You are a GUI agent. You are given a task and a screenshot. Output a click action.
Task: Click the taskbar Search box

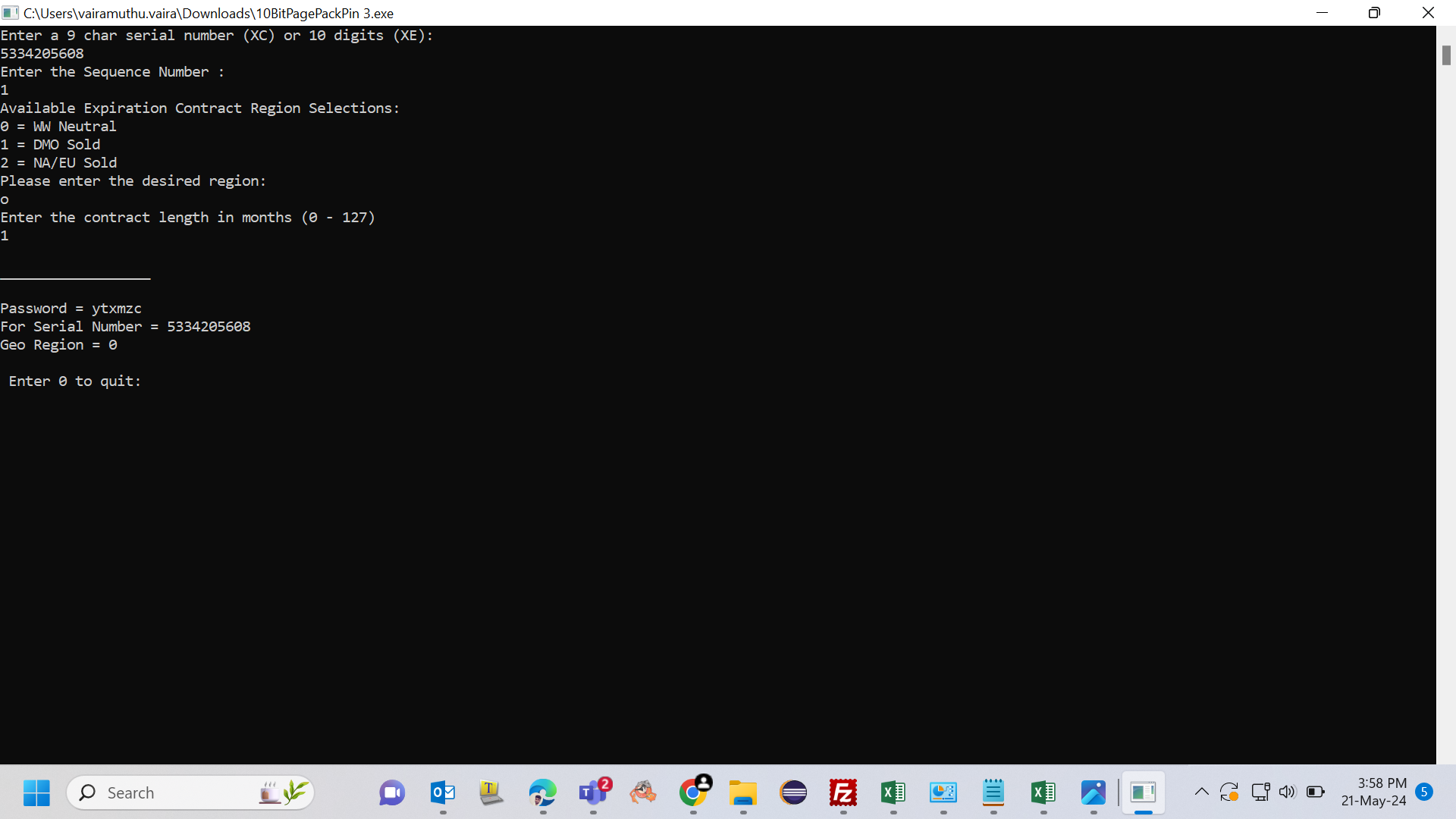pyautogui.click(x=190, y=793)
